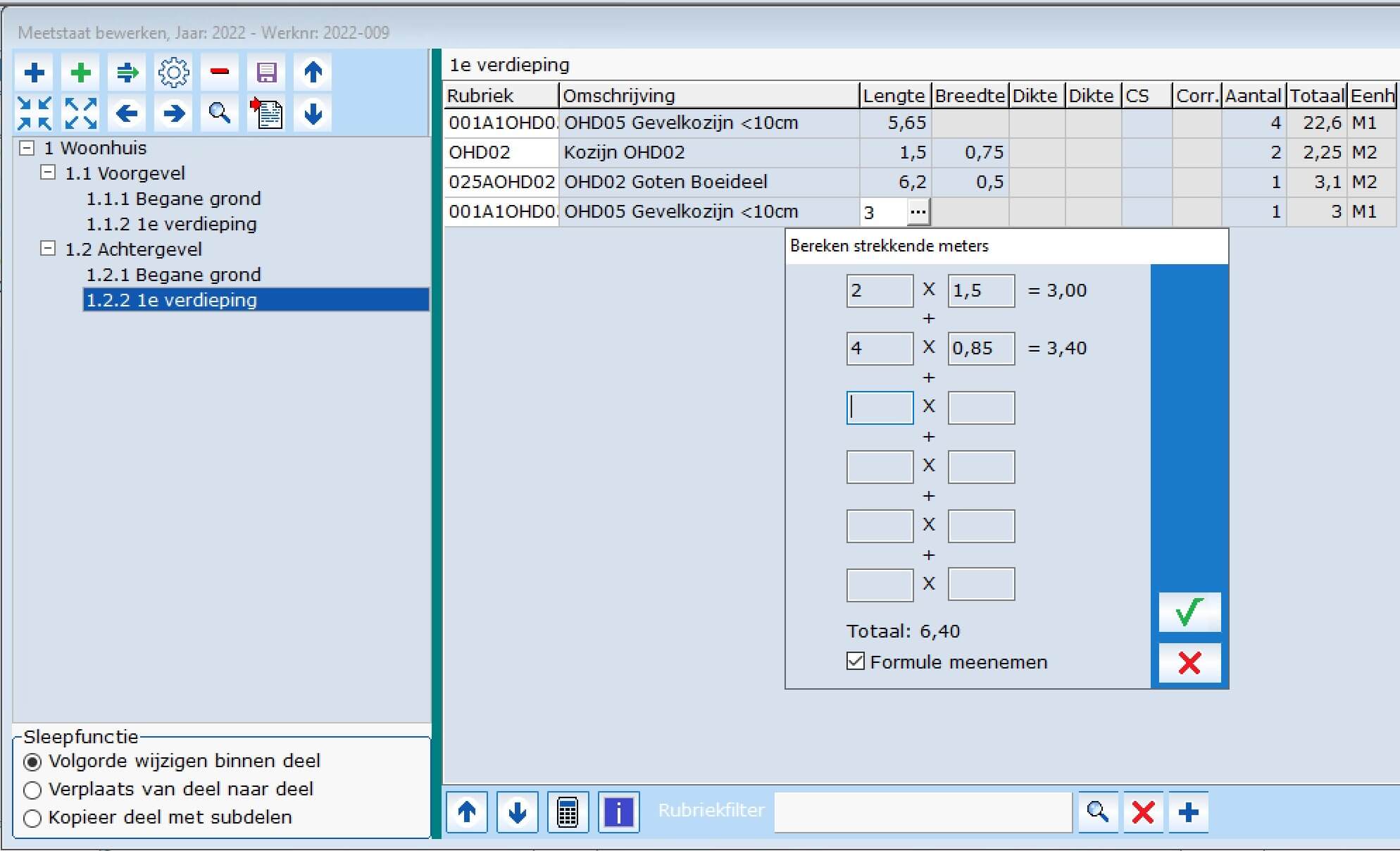
Task: Toggle the Formule meenemen checkbox
Action: 856,661
